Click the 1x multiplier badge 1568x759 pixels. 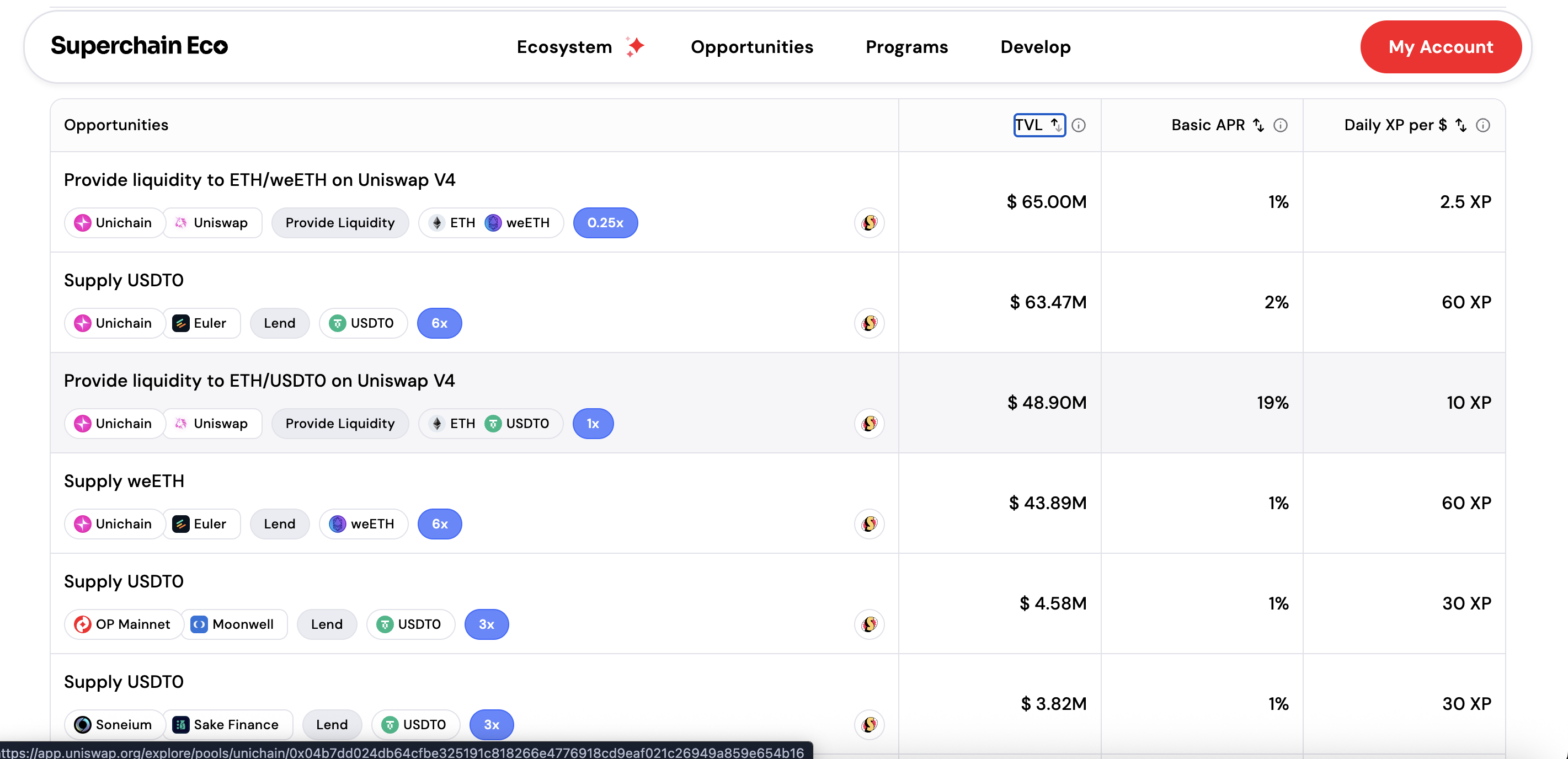(x=592, y=424)
